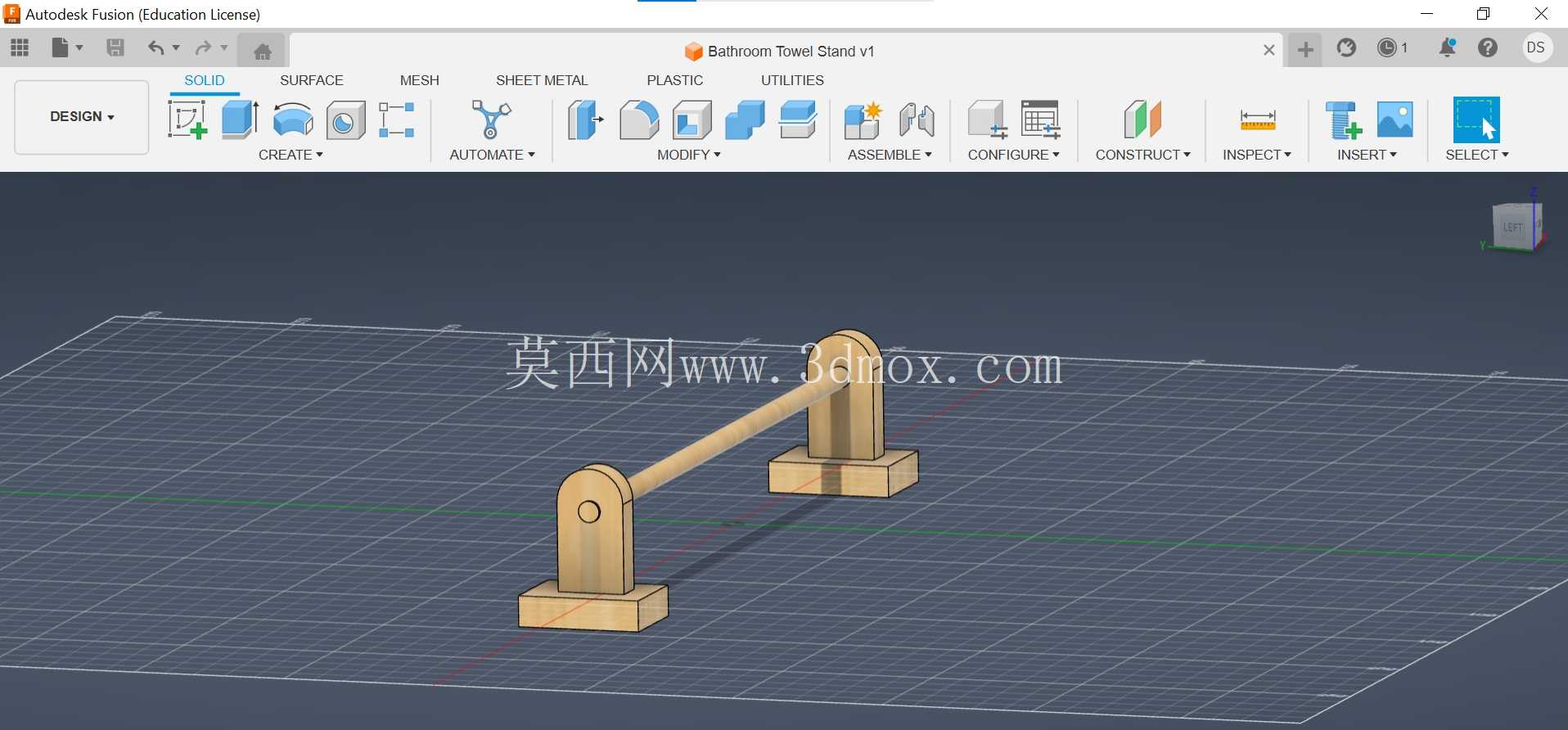The image size is (1568, 730).
Task: Select the Shell tool
Action: pos(692,119)
